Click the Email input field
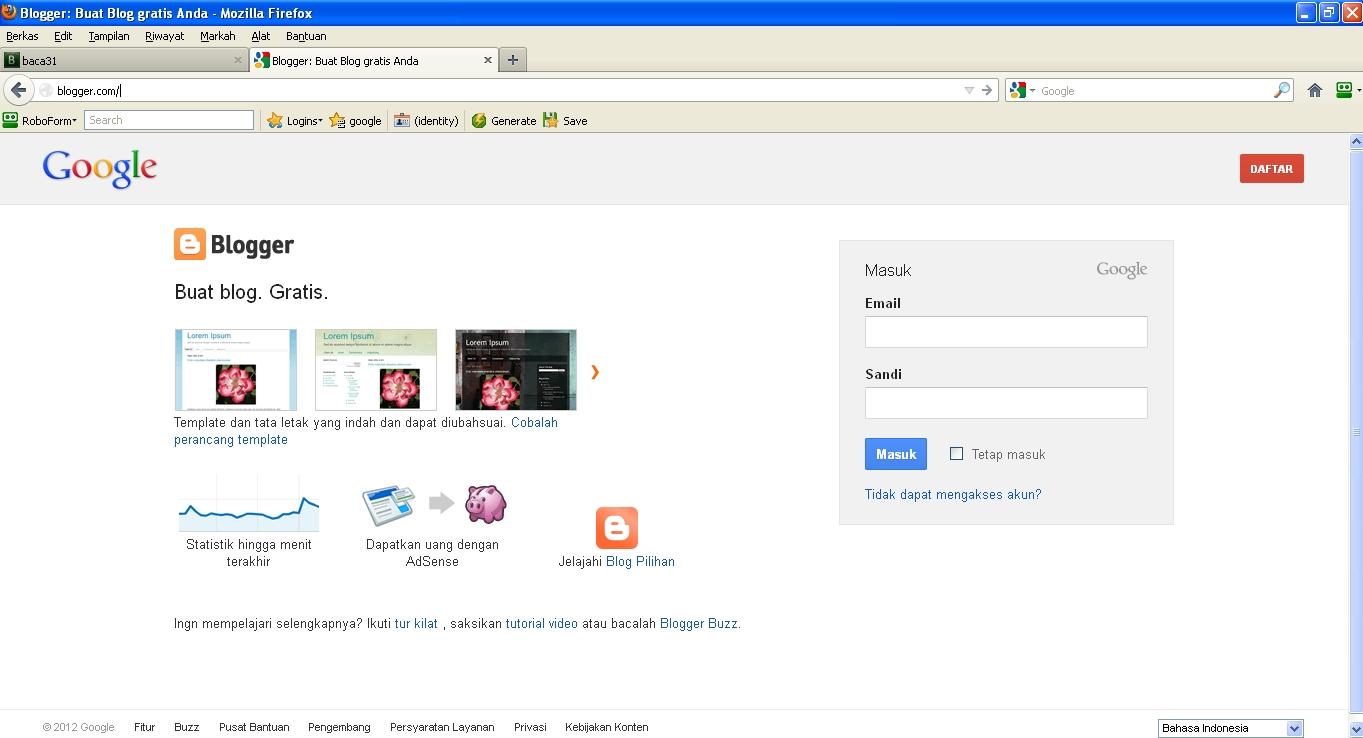Screen dimensions: 1363x738 pyautogui.click(x=1006, y=332)
